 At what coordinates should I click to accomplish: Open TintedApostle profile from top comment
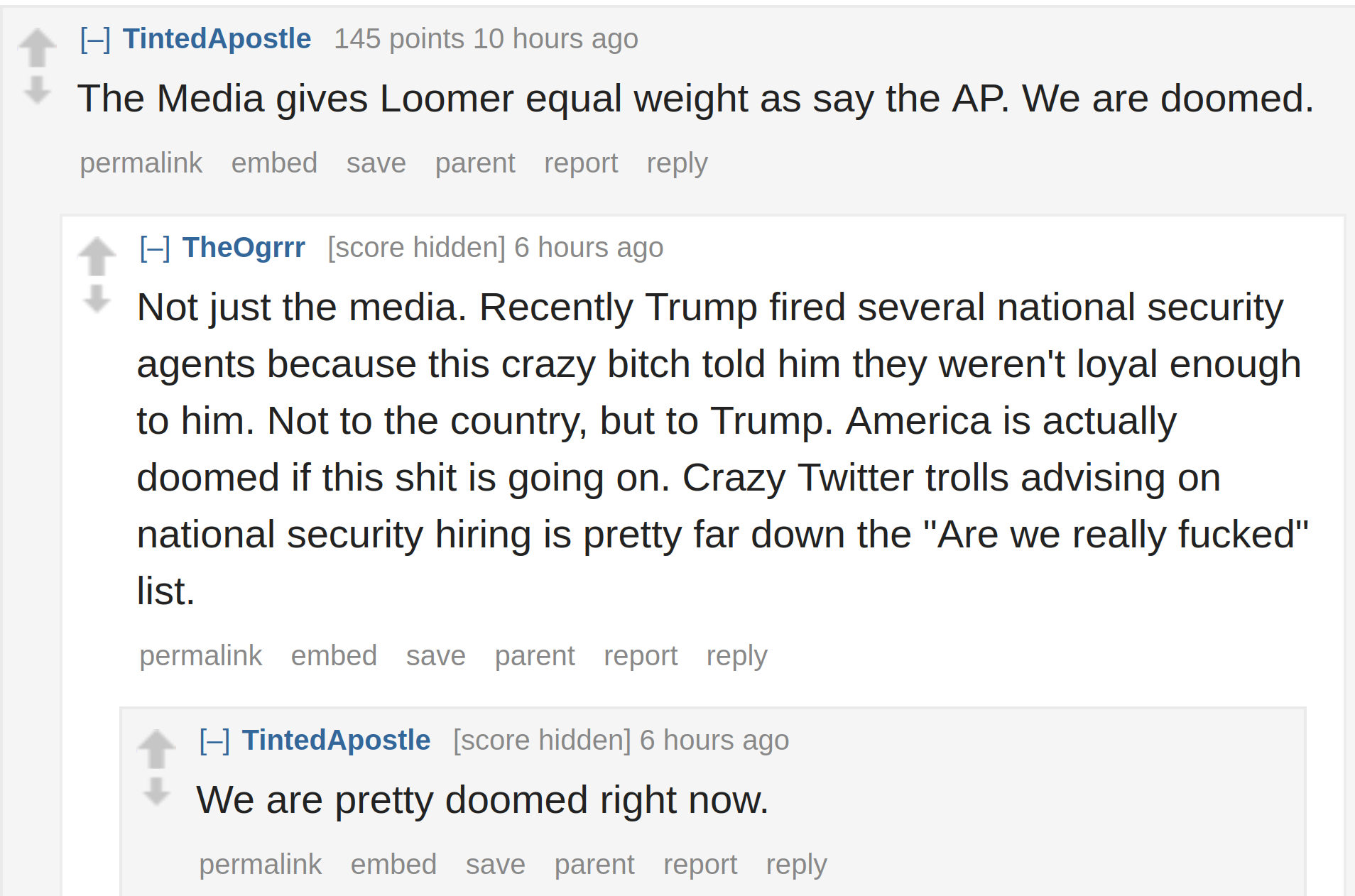217,39
